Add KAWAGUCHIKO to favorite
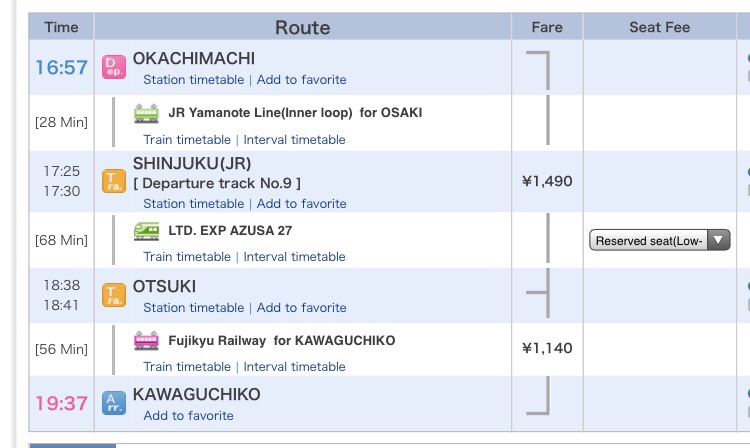This screenshot has height=448, width=750. point(188,416)
